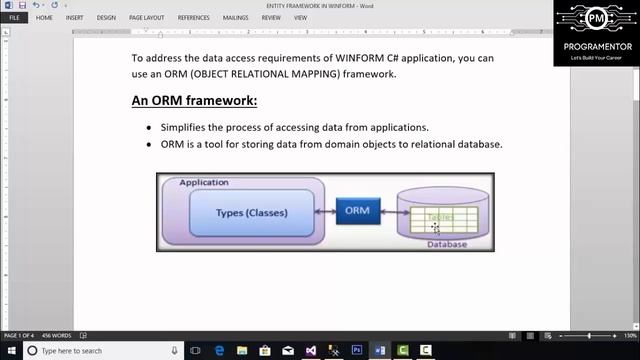Image resolution: width=640 pixels, height=360 pixels.
Task: Click the proofing errors icon in status bar
Action: [x=83, y=336]
